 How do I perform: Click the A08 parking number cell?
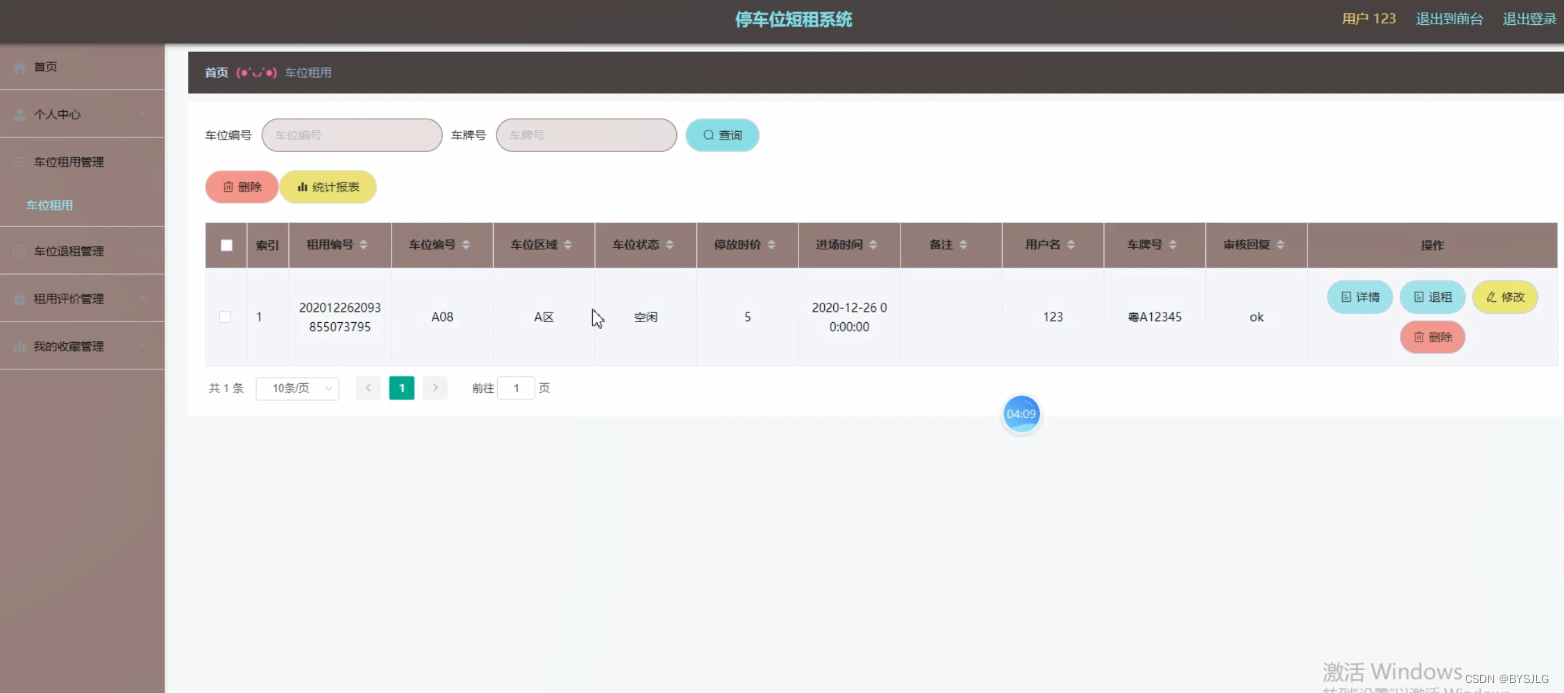coord(442,317)
